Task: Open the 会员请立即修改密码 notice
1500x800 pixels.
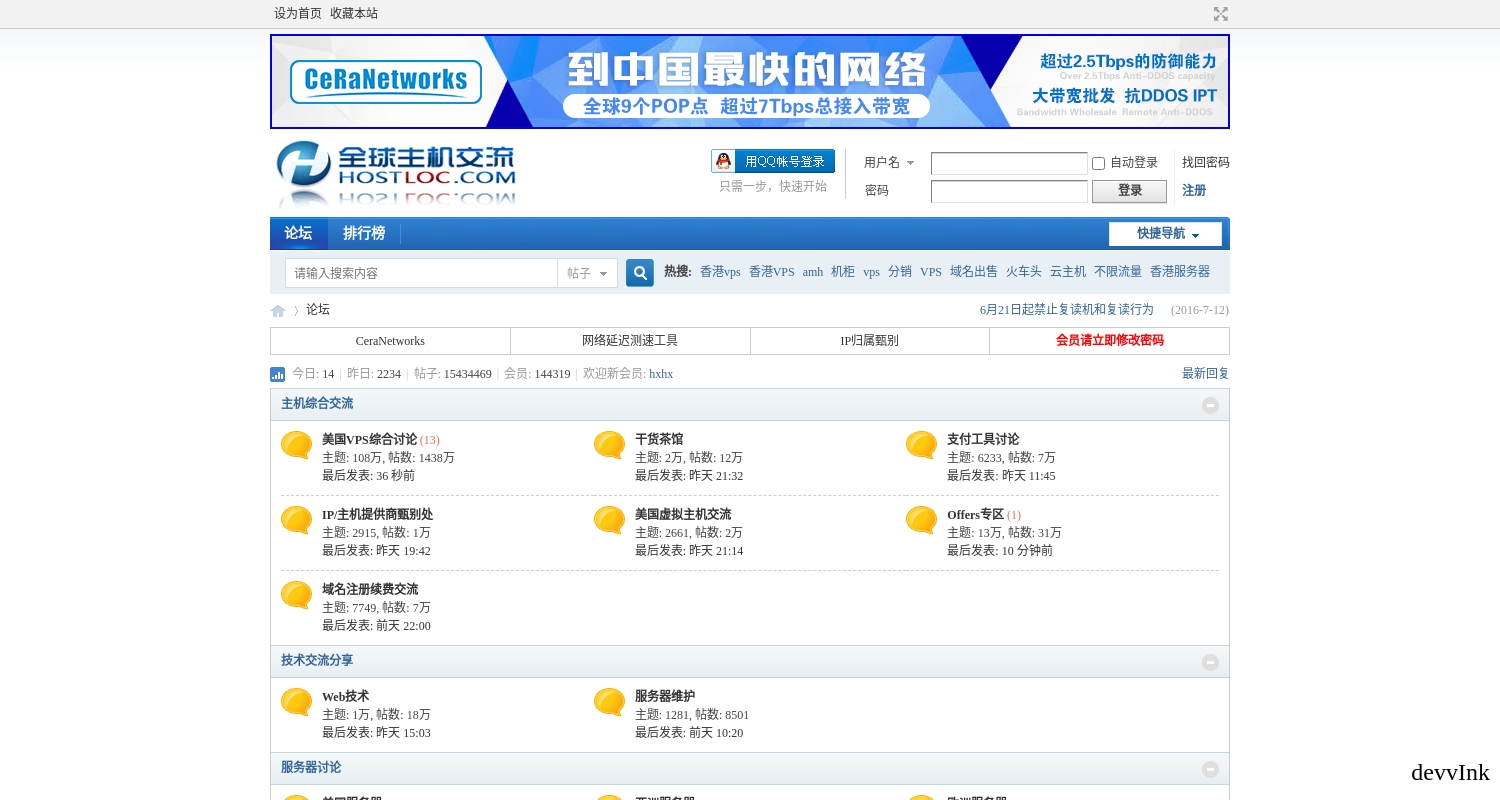Action: click(x=1109, y=341)
